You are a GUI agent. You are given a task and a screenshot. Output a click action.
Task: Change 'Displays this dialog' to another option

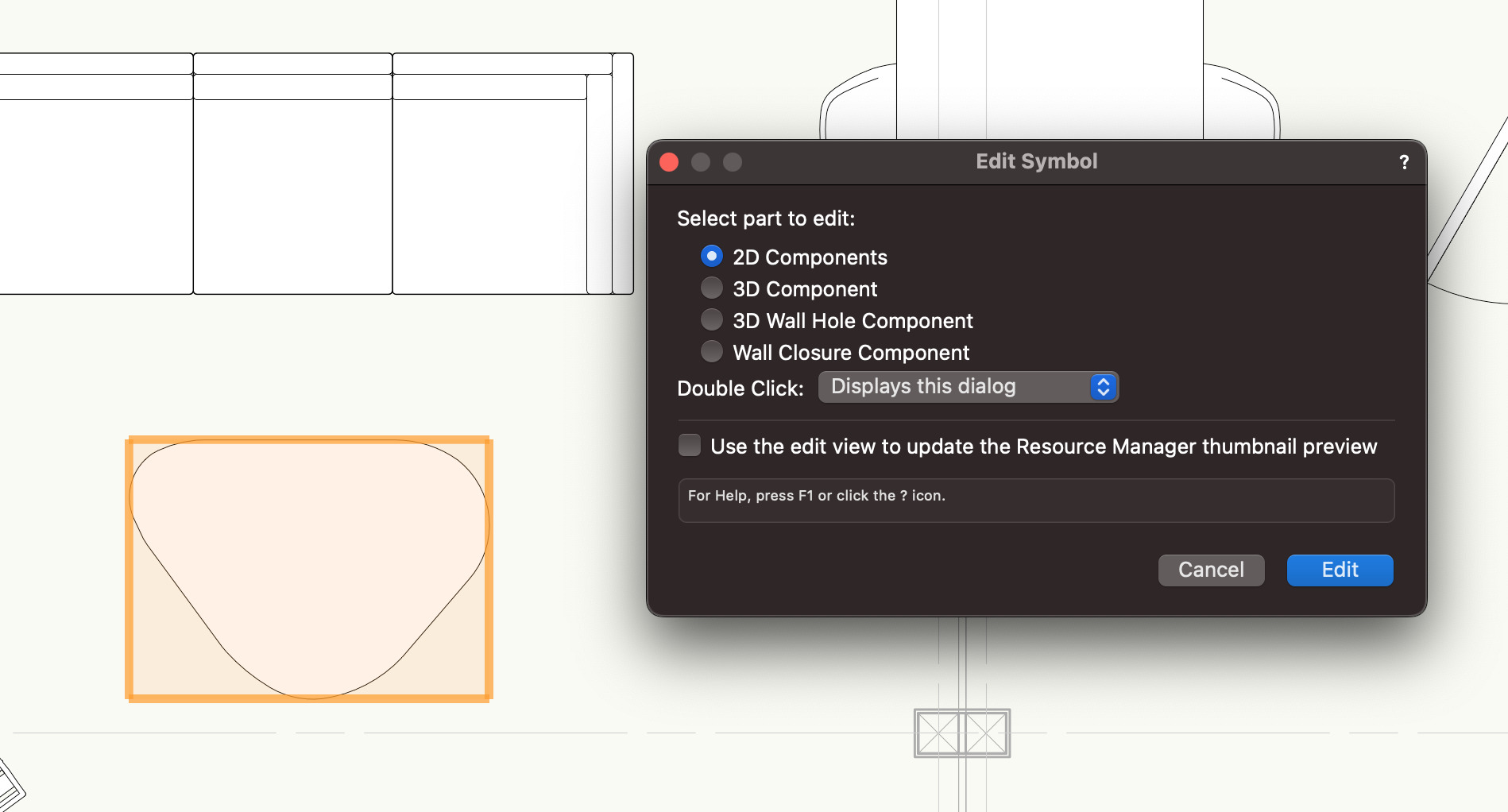[x=968, y=387]
